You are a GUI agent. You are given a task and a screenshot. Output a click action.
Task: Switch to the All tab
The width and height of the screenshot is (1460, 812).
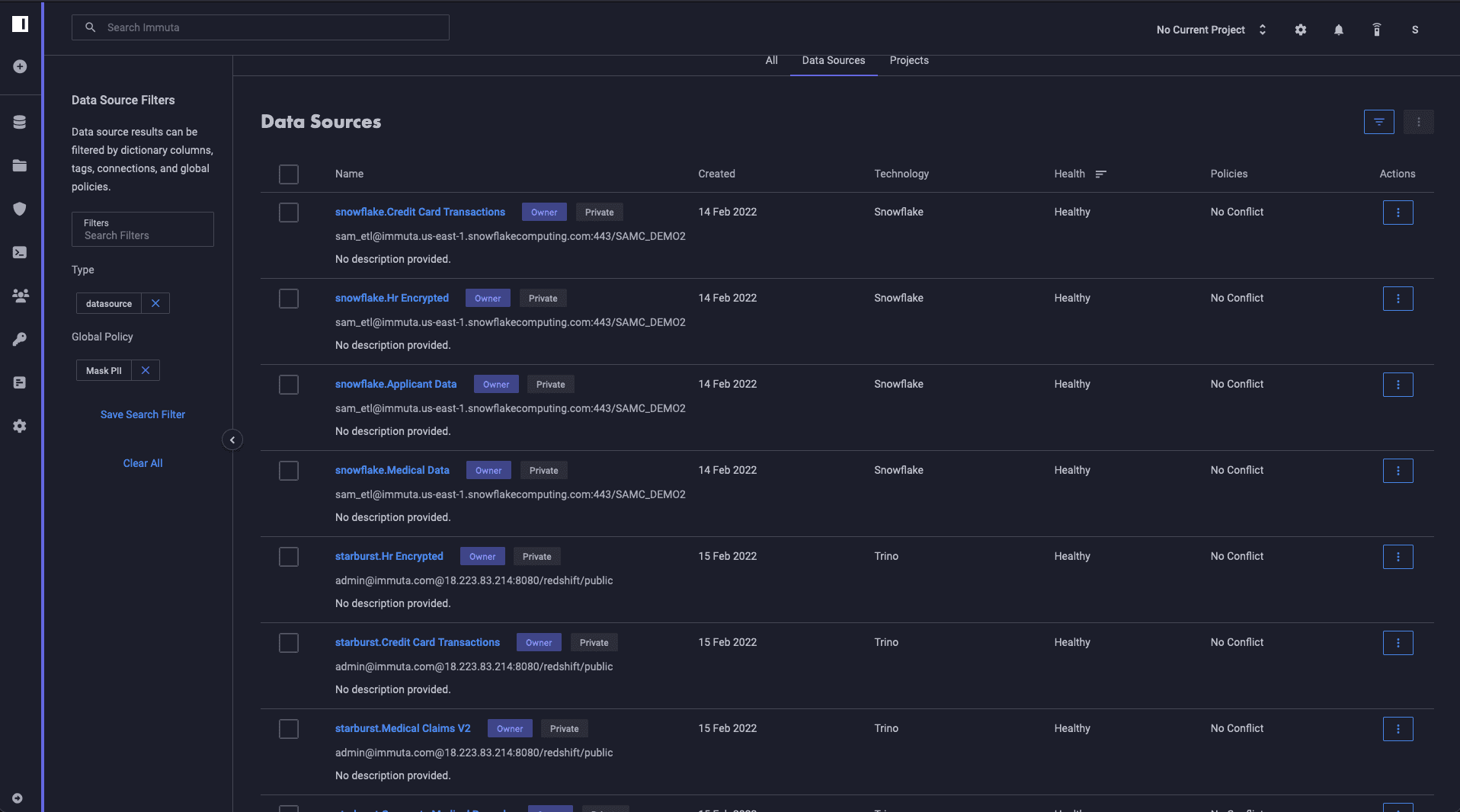pos(771,60)
